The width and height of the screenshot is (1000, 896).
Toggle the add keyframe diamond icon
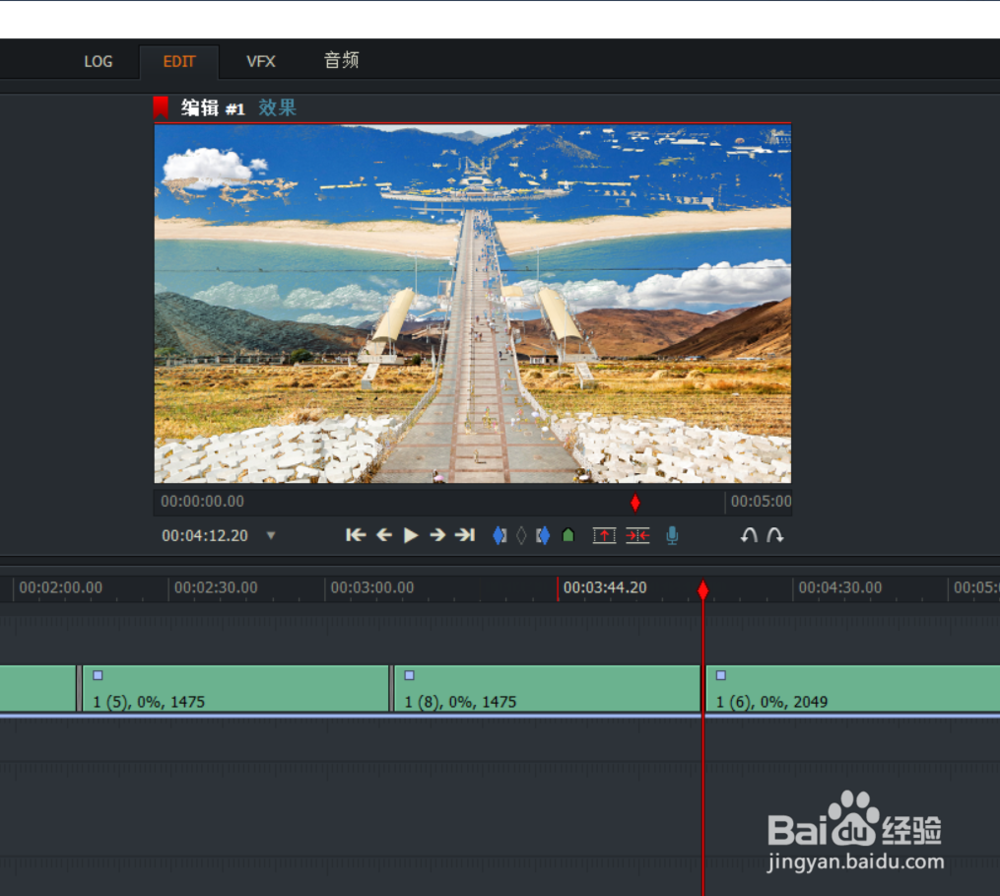pyautogui.click(x=521, y=535)
